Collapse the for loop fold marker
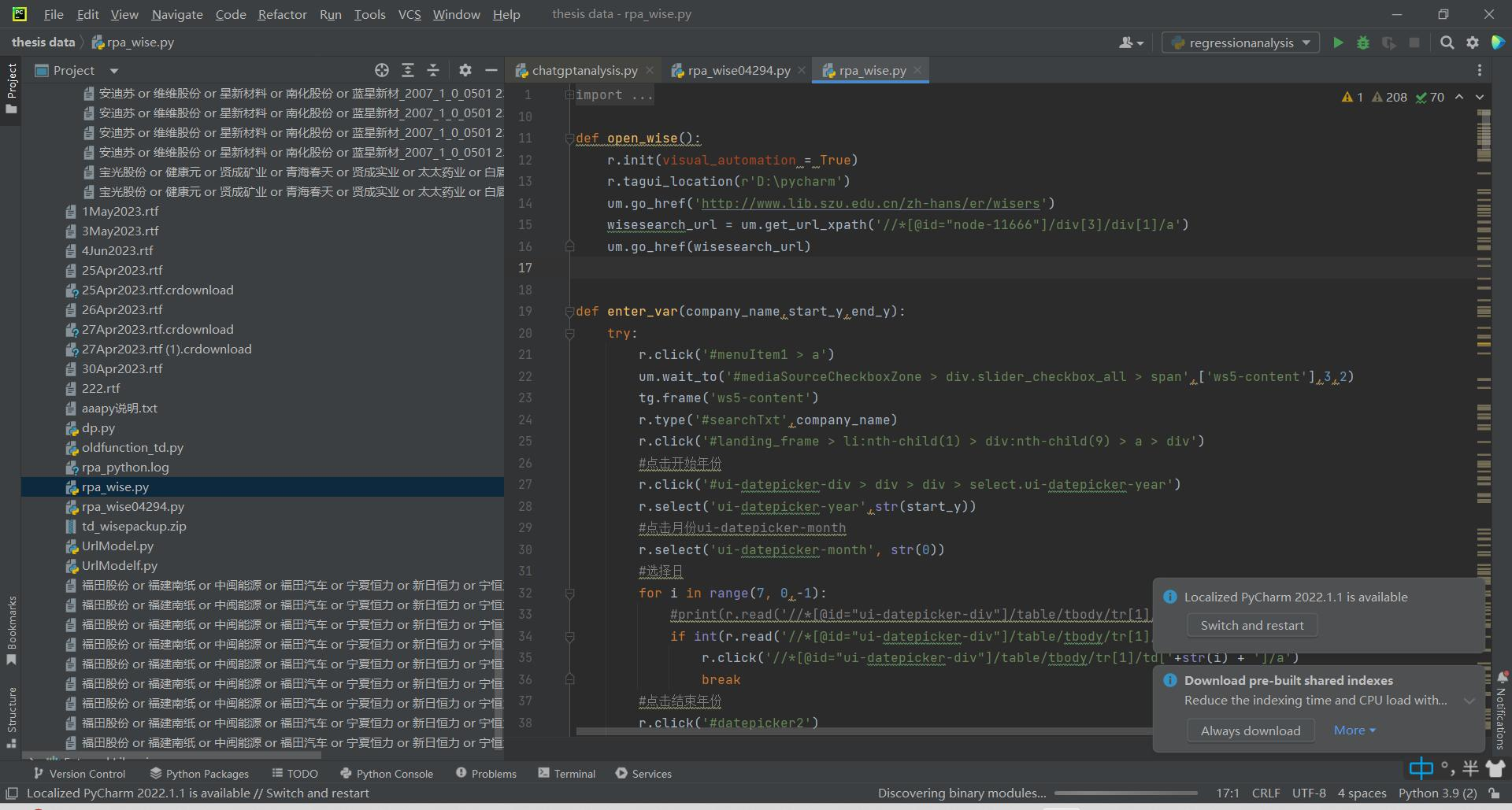Viewport: 1512px width, 810px height. [x=569, y=593]
